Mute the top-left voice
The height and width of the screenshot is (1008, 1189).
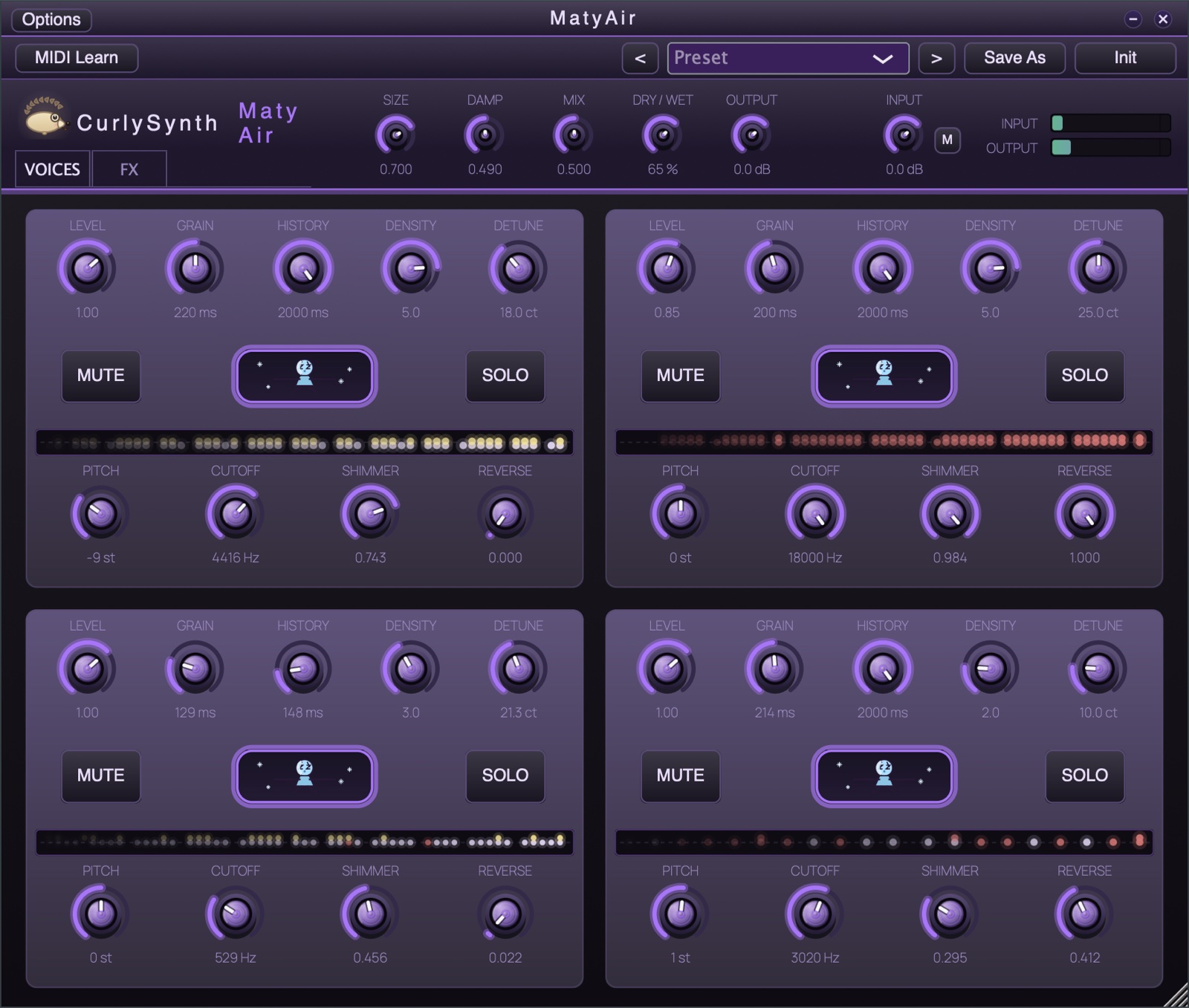point(101,376)
